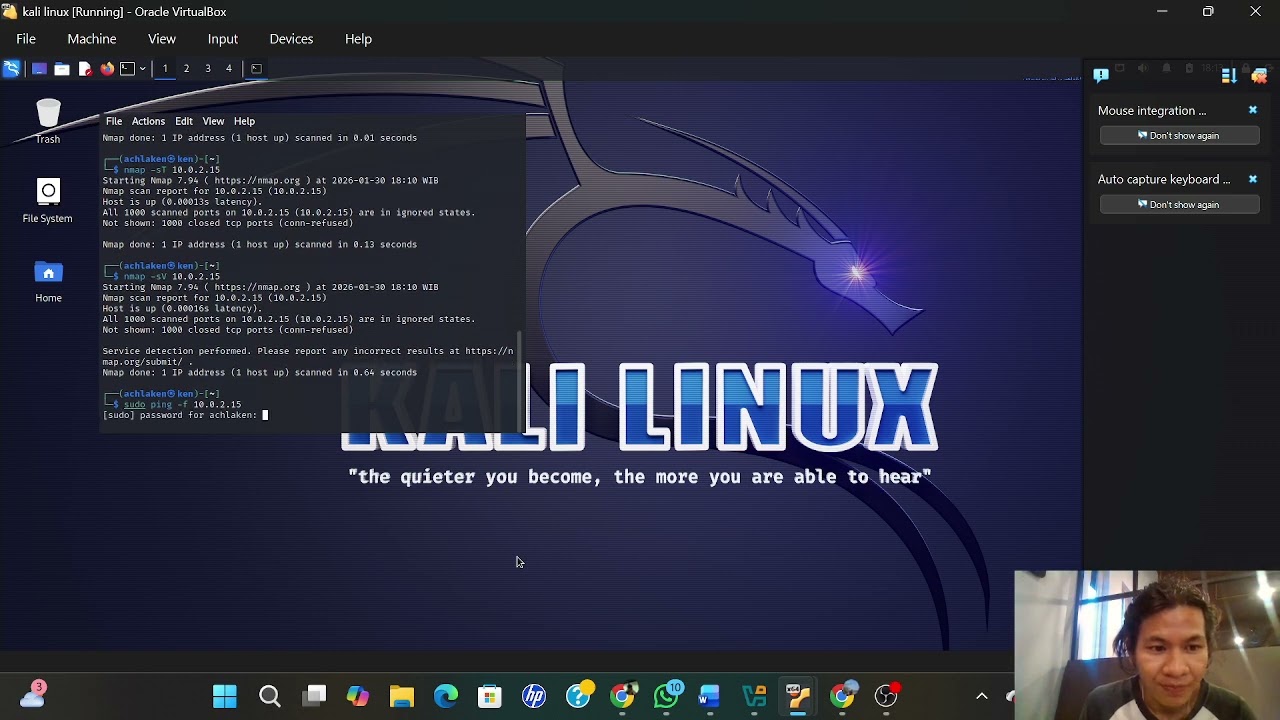
Task: Click Don't show again under Mouse integration
Action: (1178, 136)
